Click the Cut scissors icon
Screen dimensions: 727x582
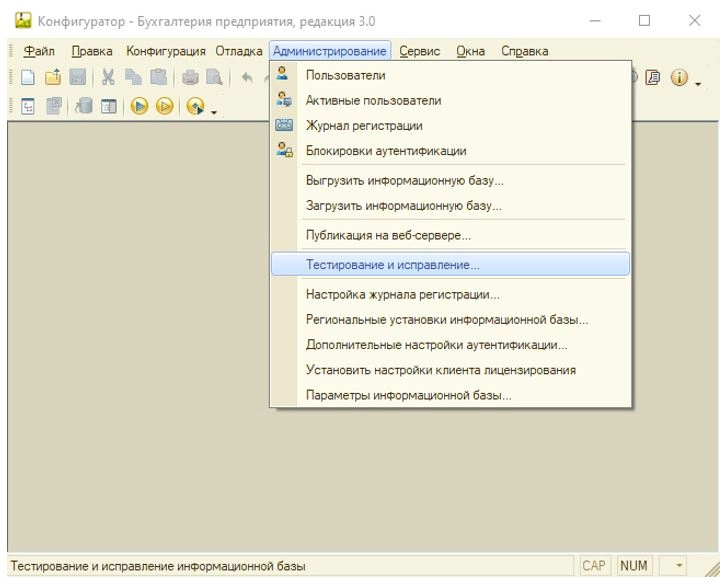pos(108,77)
